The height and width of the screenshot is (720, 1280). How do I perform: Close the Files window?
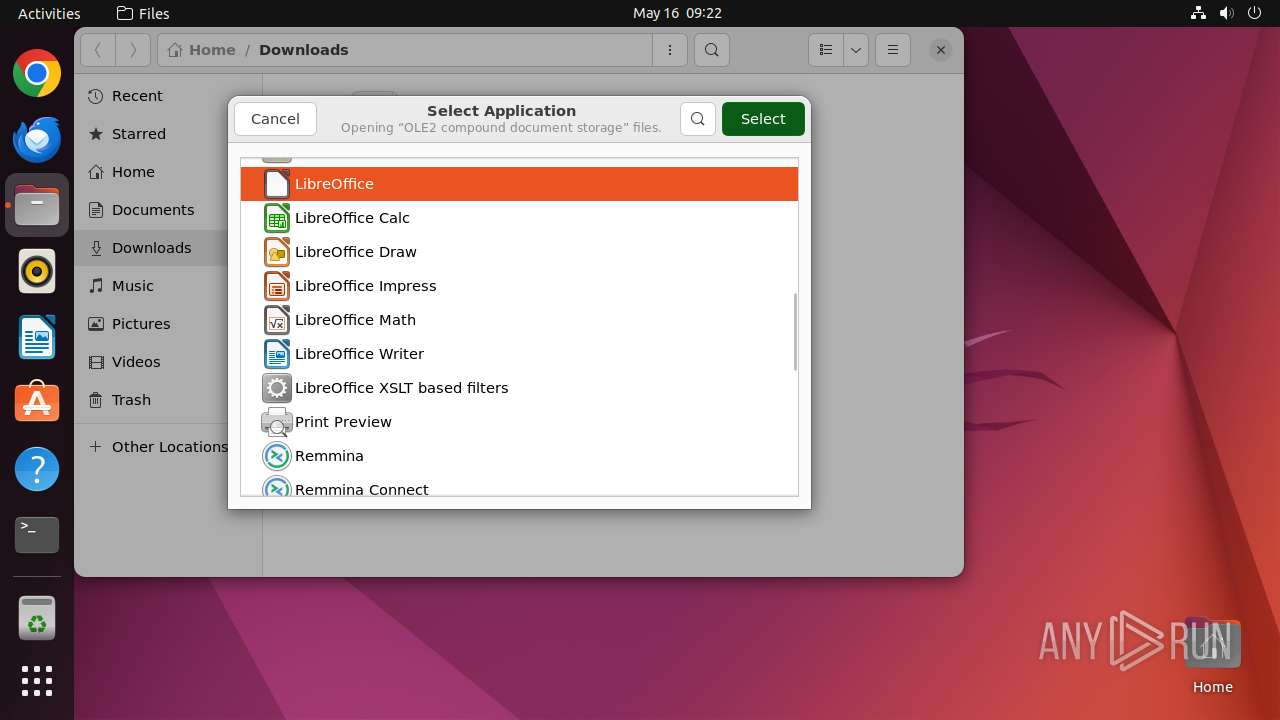[940, 50]
